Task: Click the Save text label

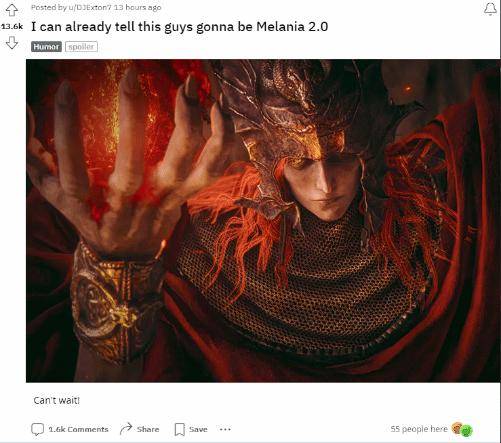Action: [198, 429]
